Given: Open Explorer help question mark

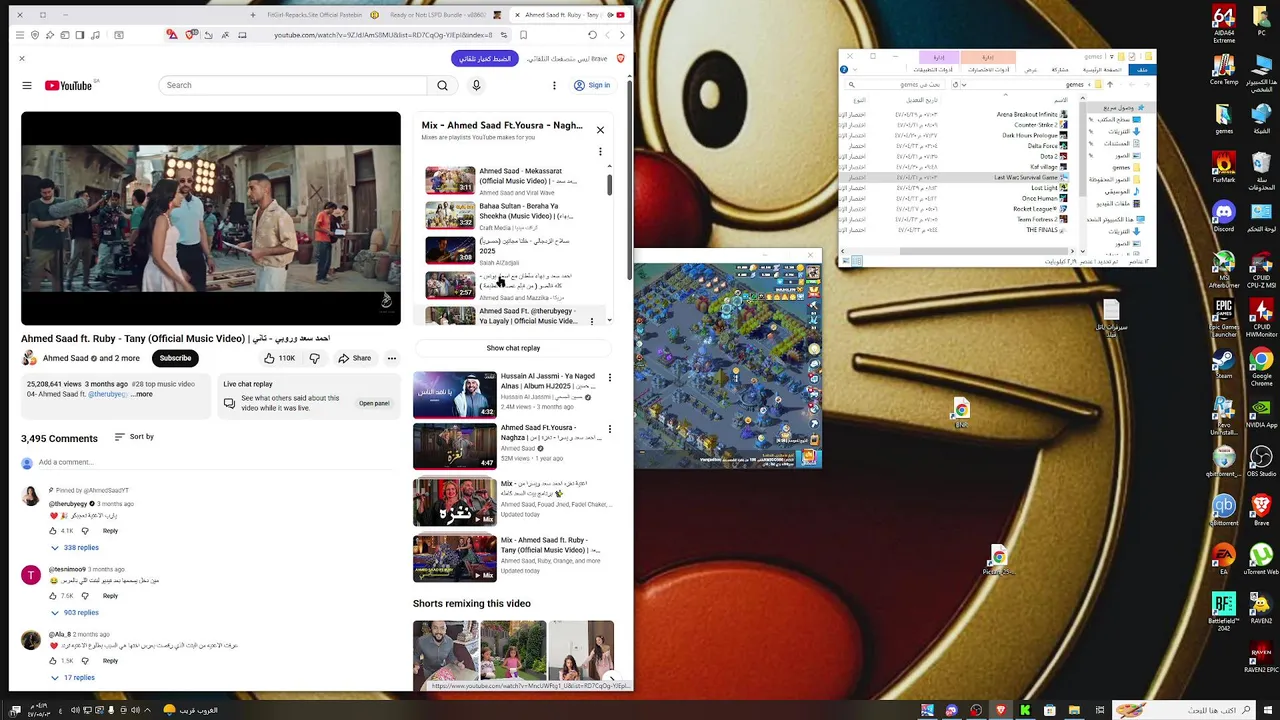Looking at the screenshot, I should [844, 70].
